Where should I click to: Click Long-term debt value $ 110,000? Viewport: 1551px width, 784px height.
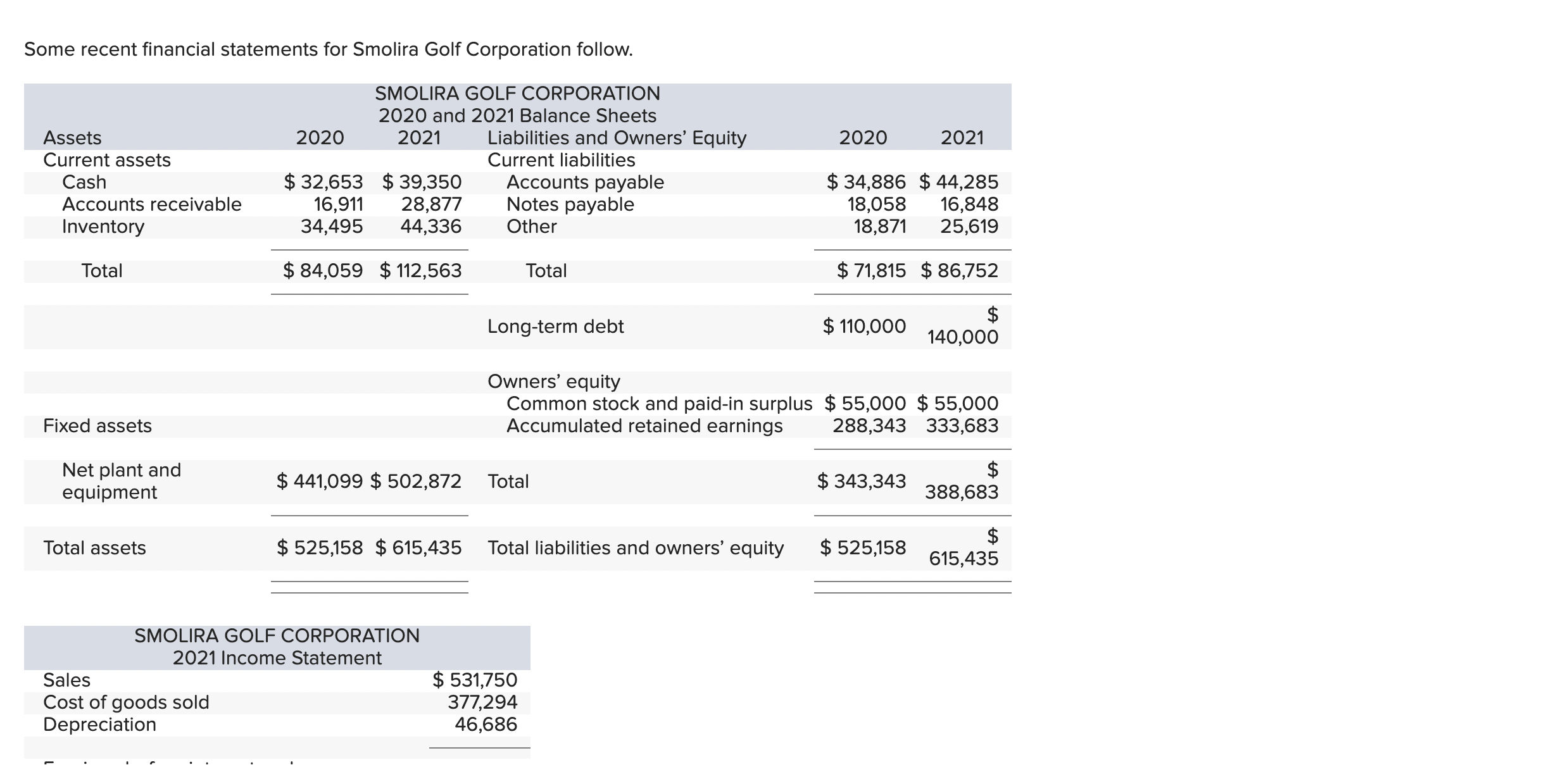(865, 327)
